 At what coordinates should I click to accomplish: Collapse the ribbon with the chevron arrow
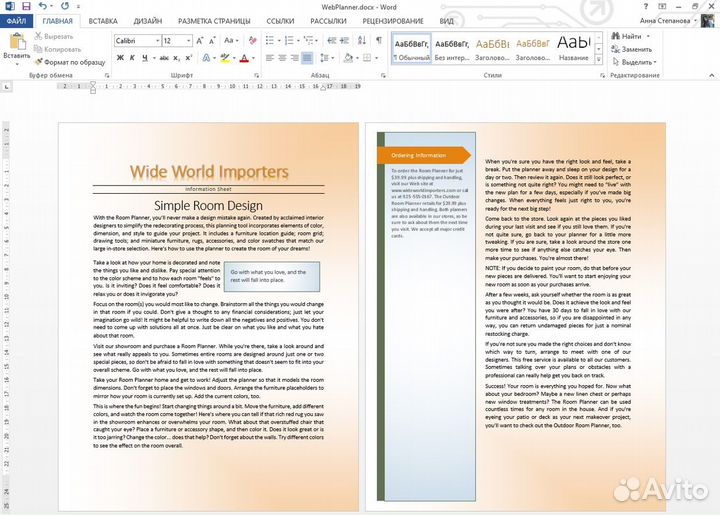click(712, 75)
